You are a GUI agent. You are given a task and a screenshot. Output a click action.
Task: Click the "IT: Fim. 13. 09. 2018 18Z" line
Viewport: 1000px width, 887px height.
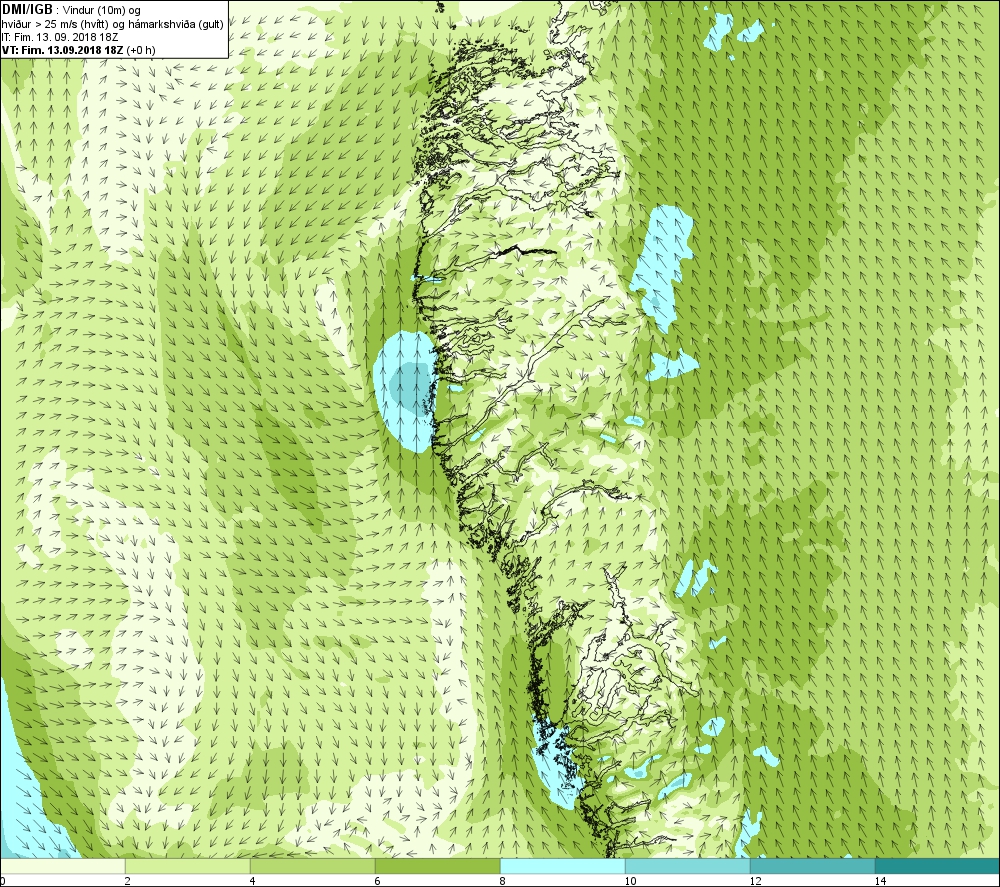click(x=59, y=37)
